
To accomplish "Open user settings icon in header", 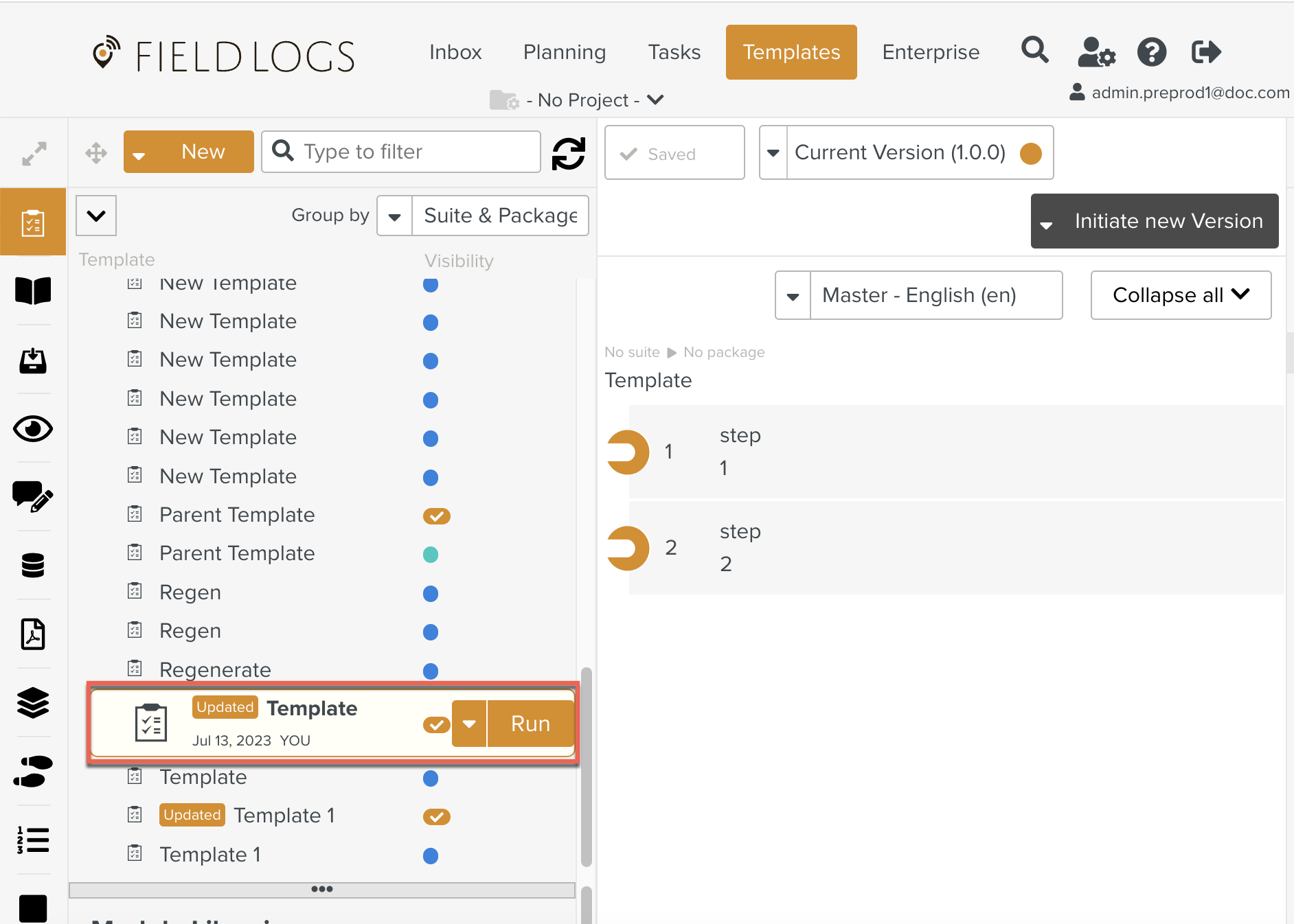I will pyautogui.click(x=1096, y=51).
